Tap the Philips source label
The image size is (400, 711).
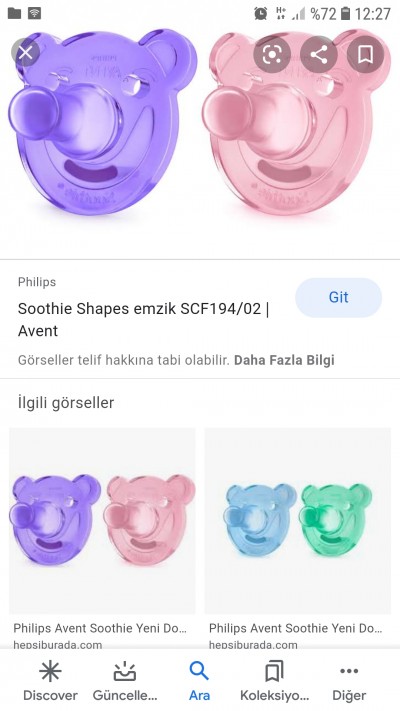coord(37,282)
